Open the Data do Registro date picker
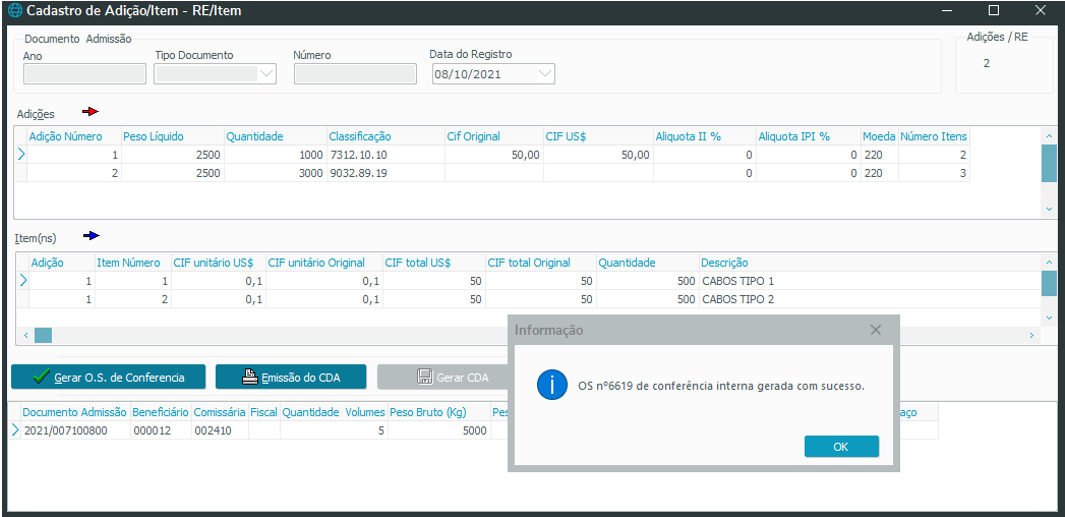Screen dimensions: 1065x517 [544, 73]
